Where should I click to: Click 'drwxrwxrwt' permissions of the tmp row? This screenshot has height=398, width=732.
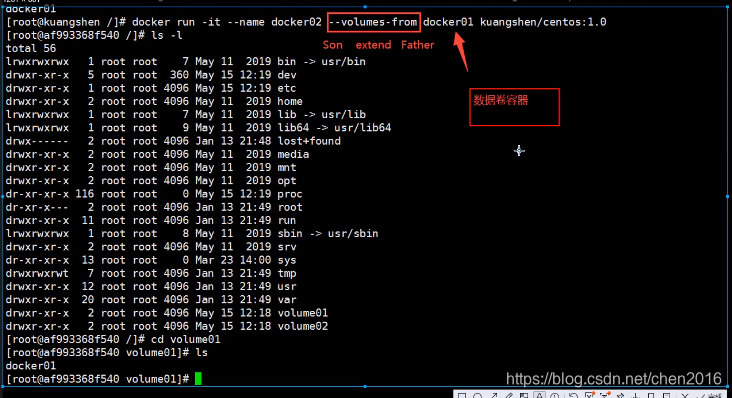[37, 273]
